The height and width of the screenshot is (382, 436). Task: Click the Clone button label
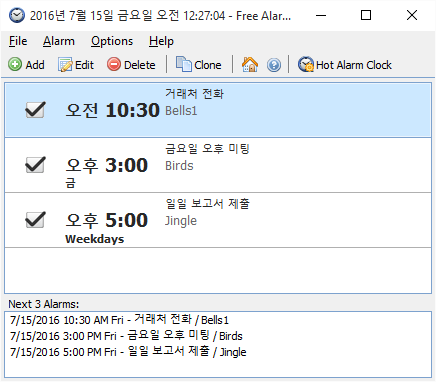tap(208, 65)
